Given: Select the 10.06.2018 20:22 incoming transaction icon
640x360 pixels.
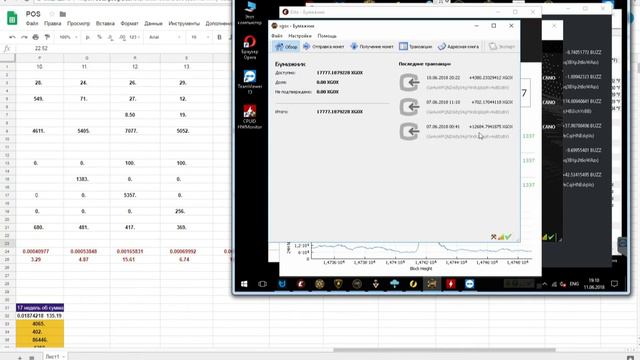Looking at the screenshot, I should 409,82.
